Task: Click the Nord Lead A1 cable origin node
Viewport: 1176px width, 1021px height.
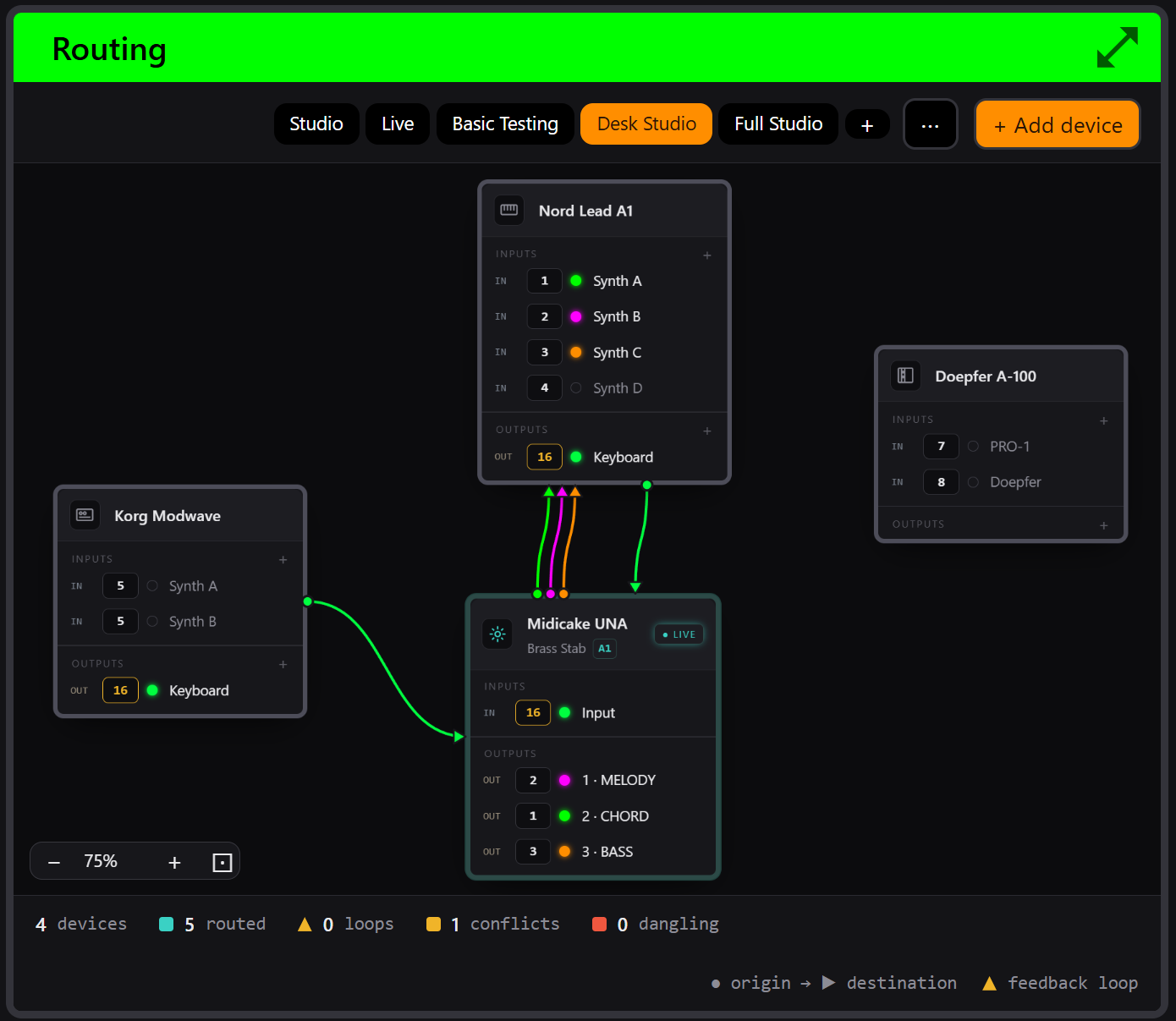Action: click(647, 485)
